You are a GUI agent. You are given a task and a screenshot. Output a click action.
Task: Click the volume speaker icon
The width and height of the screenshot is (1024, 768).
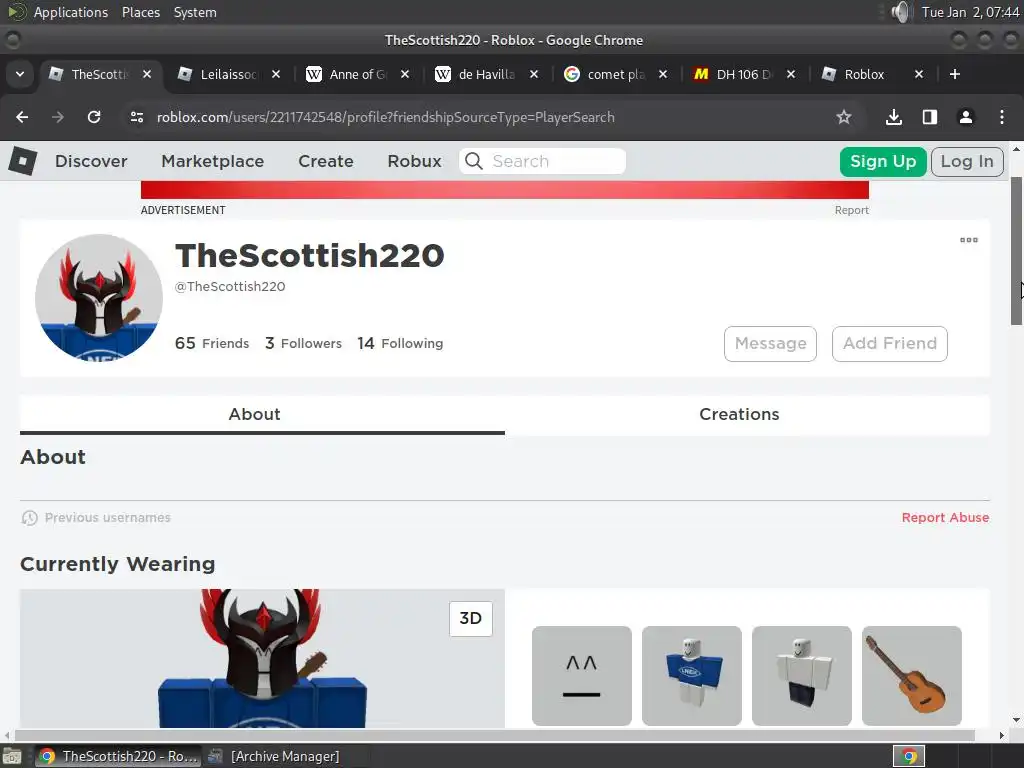(x=901, y=12)
